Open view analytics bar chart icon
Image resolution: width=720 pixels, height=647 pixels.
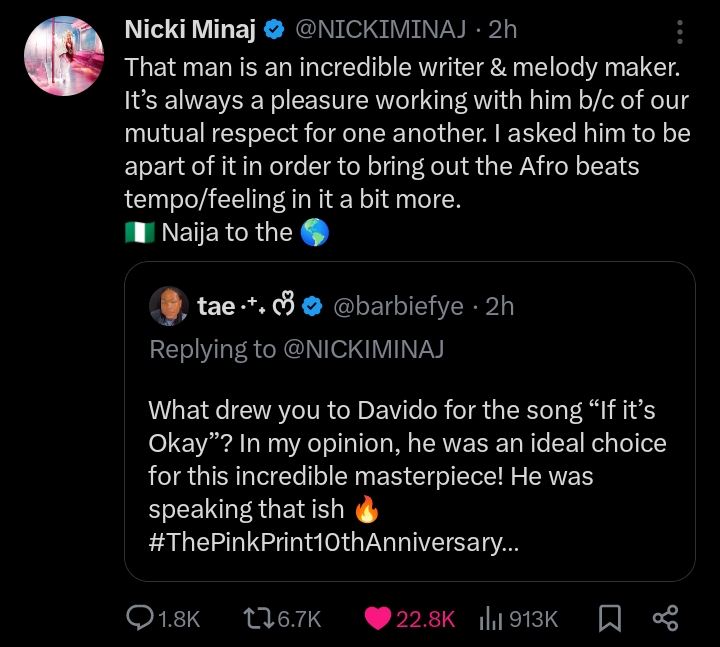pos(491,618)
